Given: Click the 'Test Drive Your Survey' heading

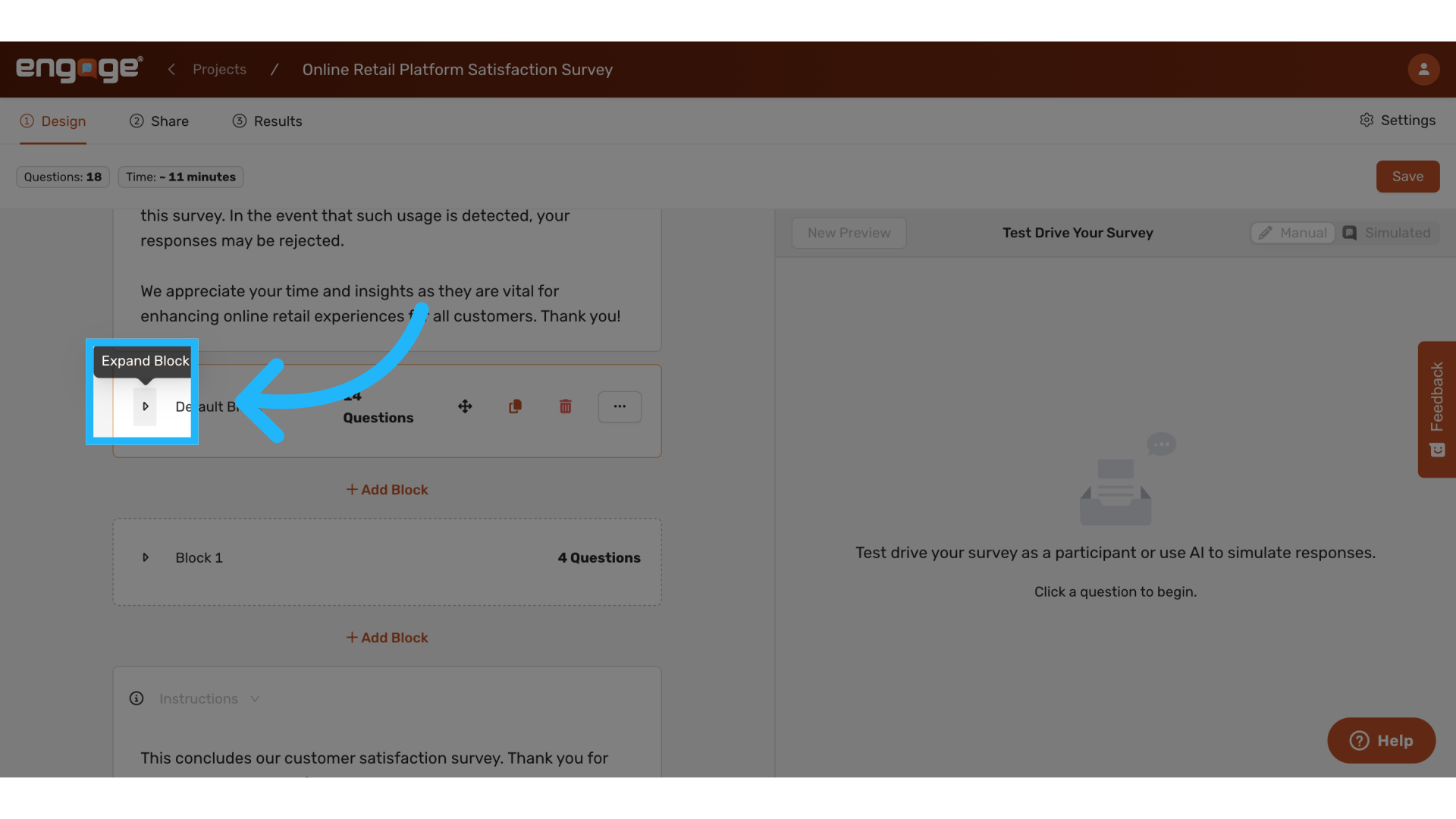Looking at the screenshot, I should click(x=1078, y=233).
